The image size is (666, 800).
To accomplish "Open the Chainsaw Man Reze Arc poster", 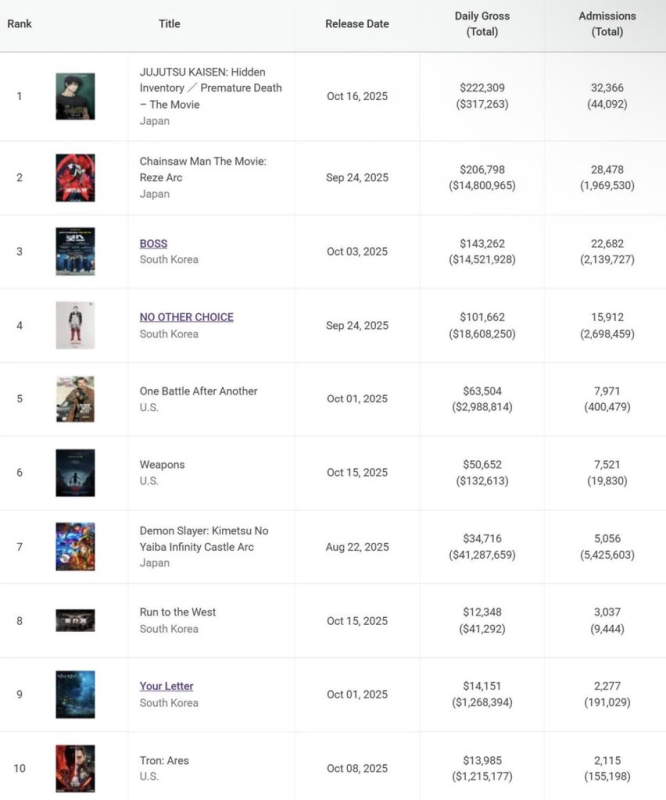I will (75, 178).
